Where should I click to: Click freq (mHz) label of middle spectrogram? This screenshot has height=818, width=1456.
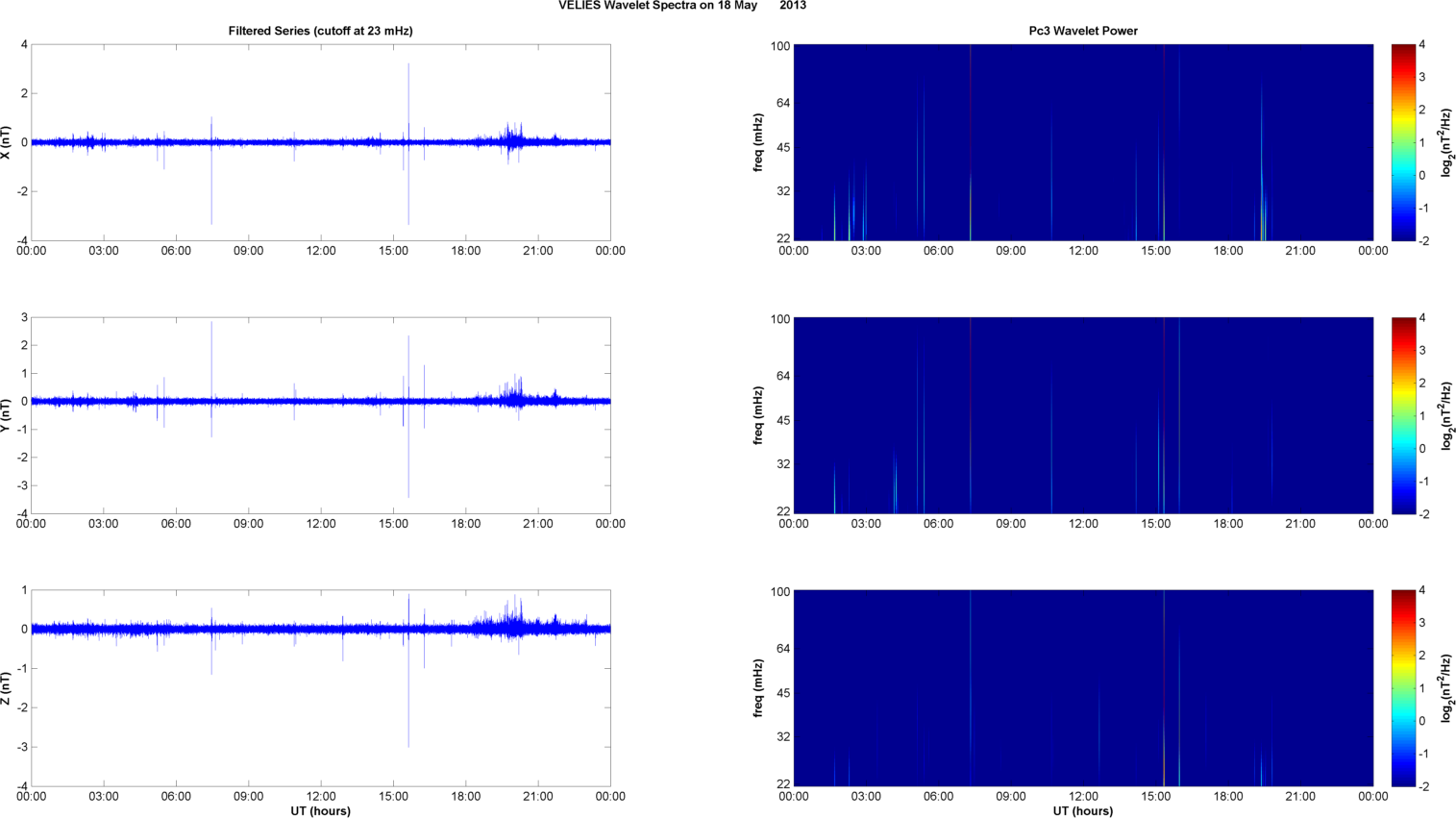click(x=758, y=415)
